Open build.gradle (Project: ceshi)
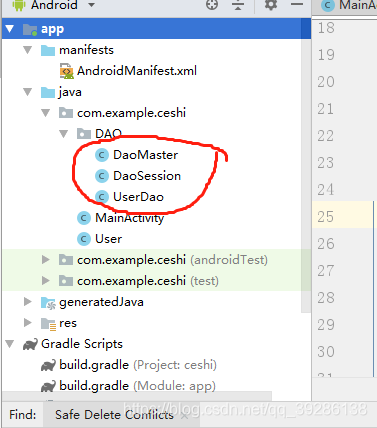The height and width of the screenshot is (428, 377). [x=138, y=365]
